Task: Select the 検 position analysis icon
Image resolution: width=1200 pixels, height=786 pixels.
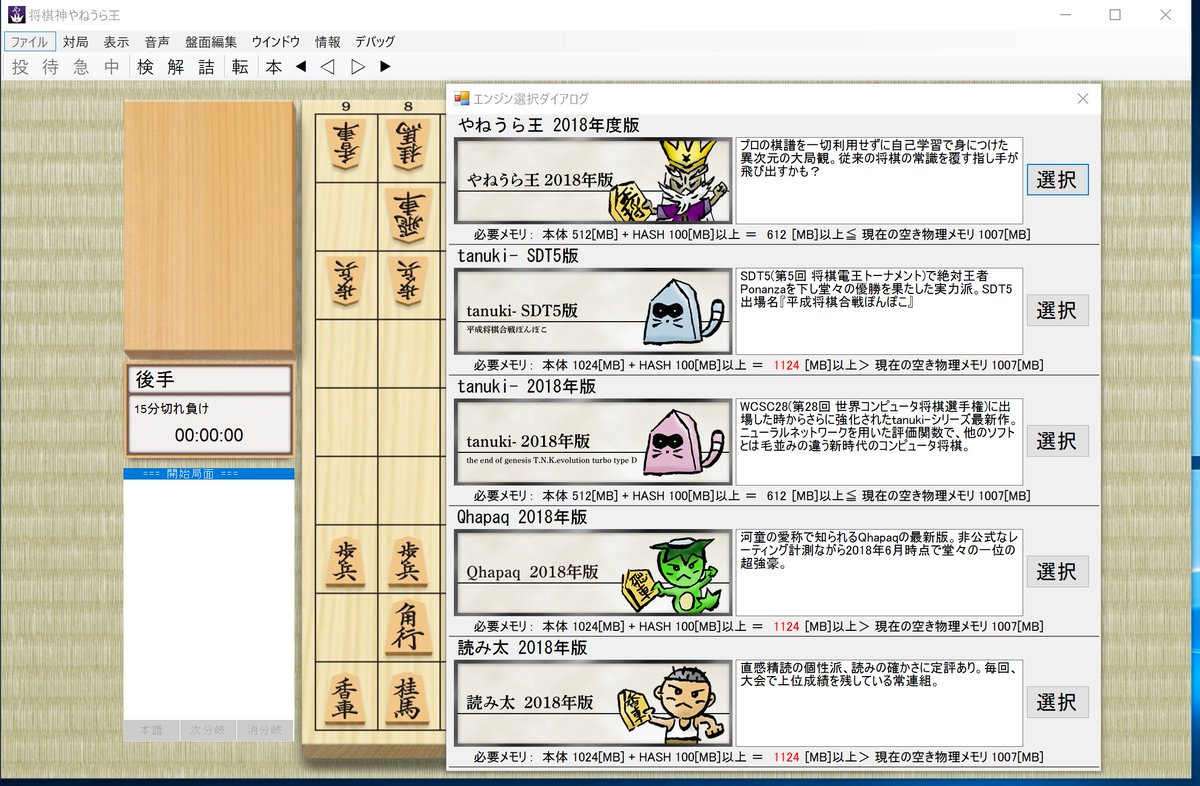Action: coord(142,67)
